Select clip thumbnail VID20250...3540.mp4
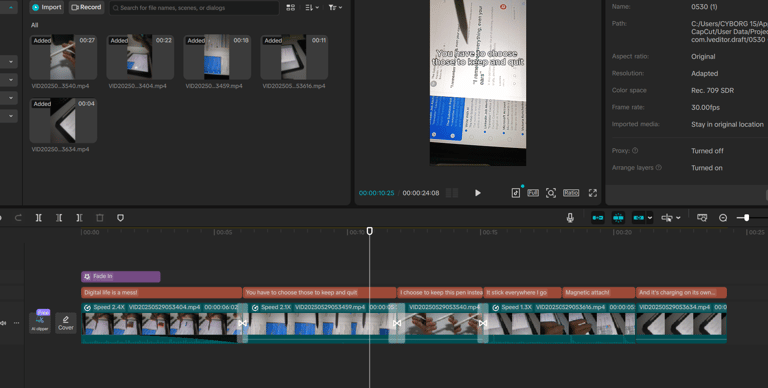The image size is (768, 388). click(x=63, y=57)
